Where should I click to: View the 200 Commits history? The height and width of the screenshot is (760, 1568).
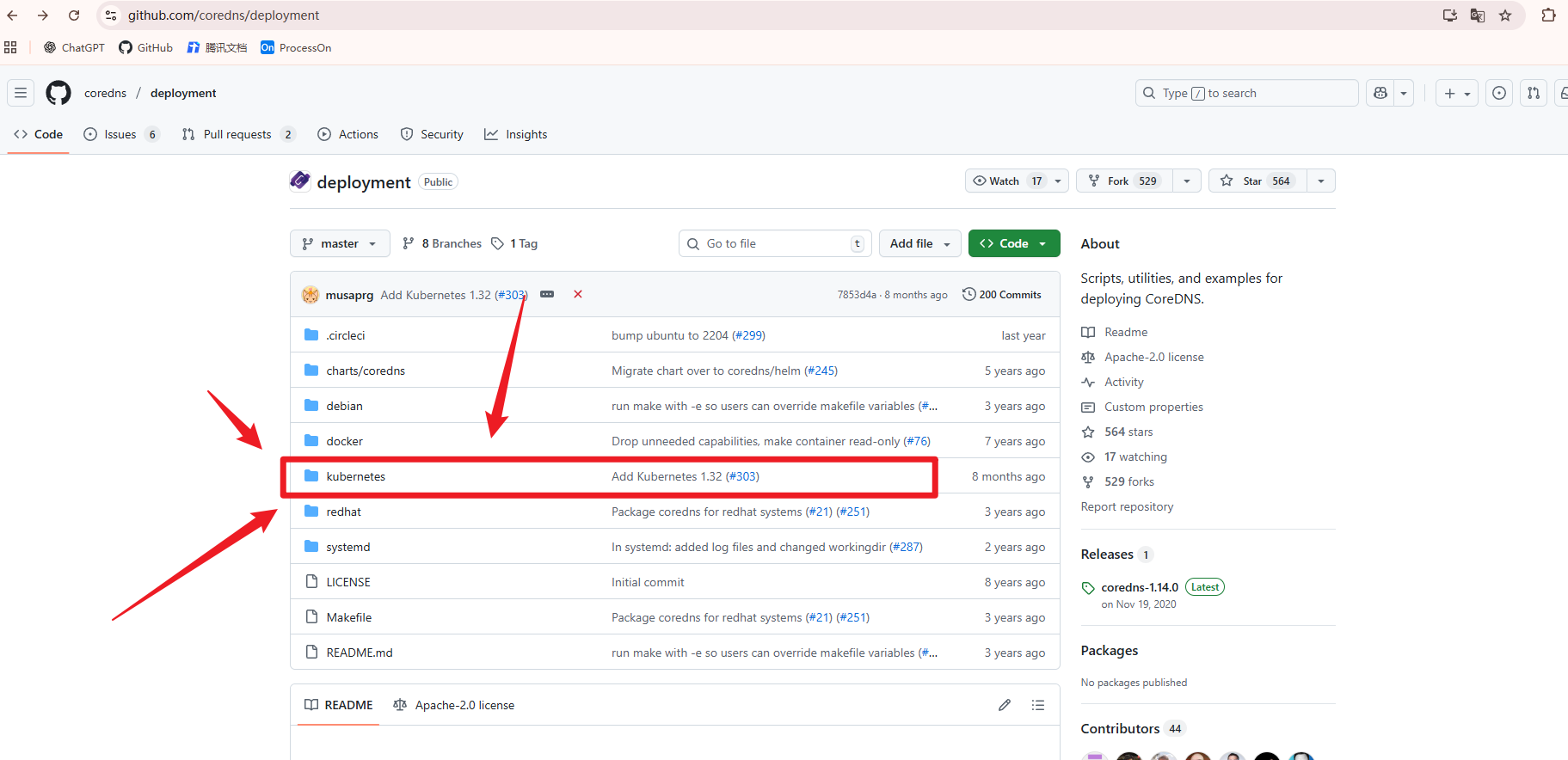tap(1002, 294)
